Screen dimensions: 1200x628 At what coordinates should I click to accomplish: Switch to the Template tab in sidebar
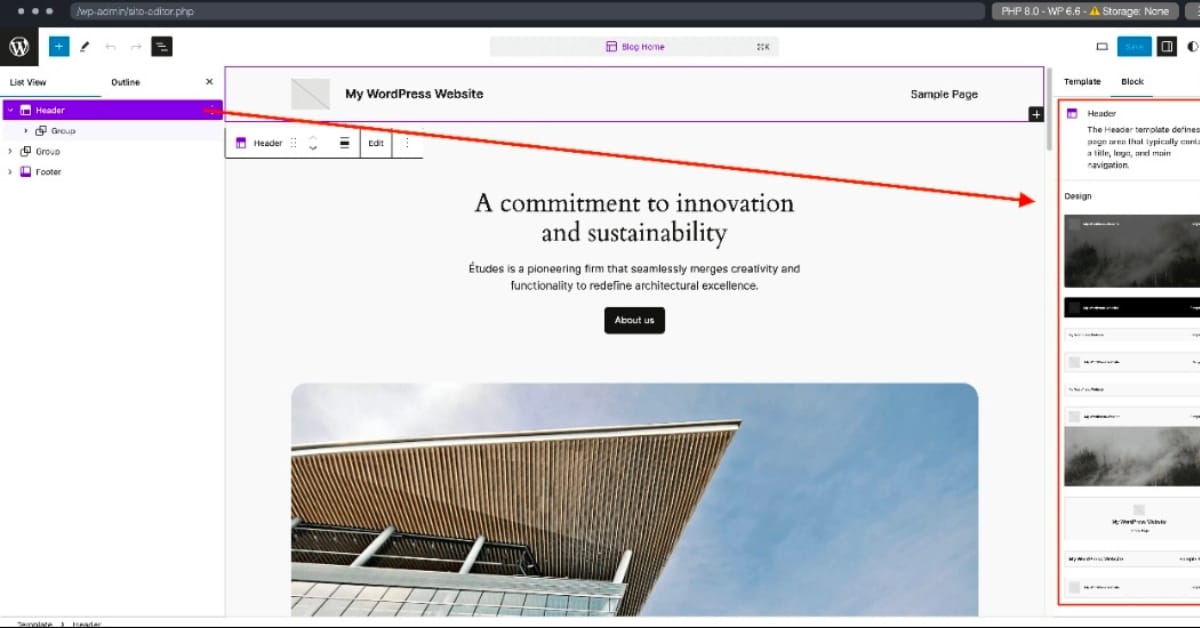(x=1082, y=82)
